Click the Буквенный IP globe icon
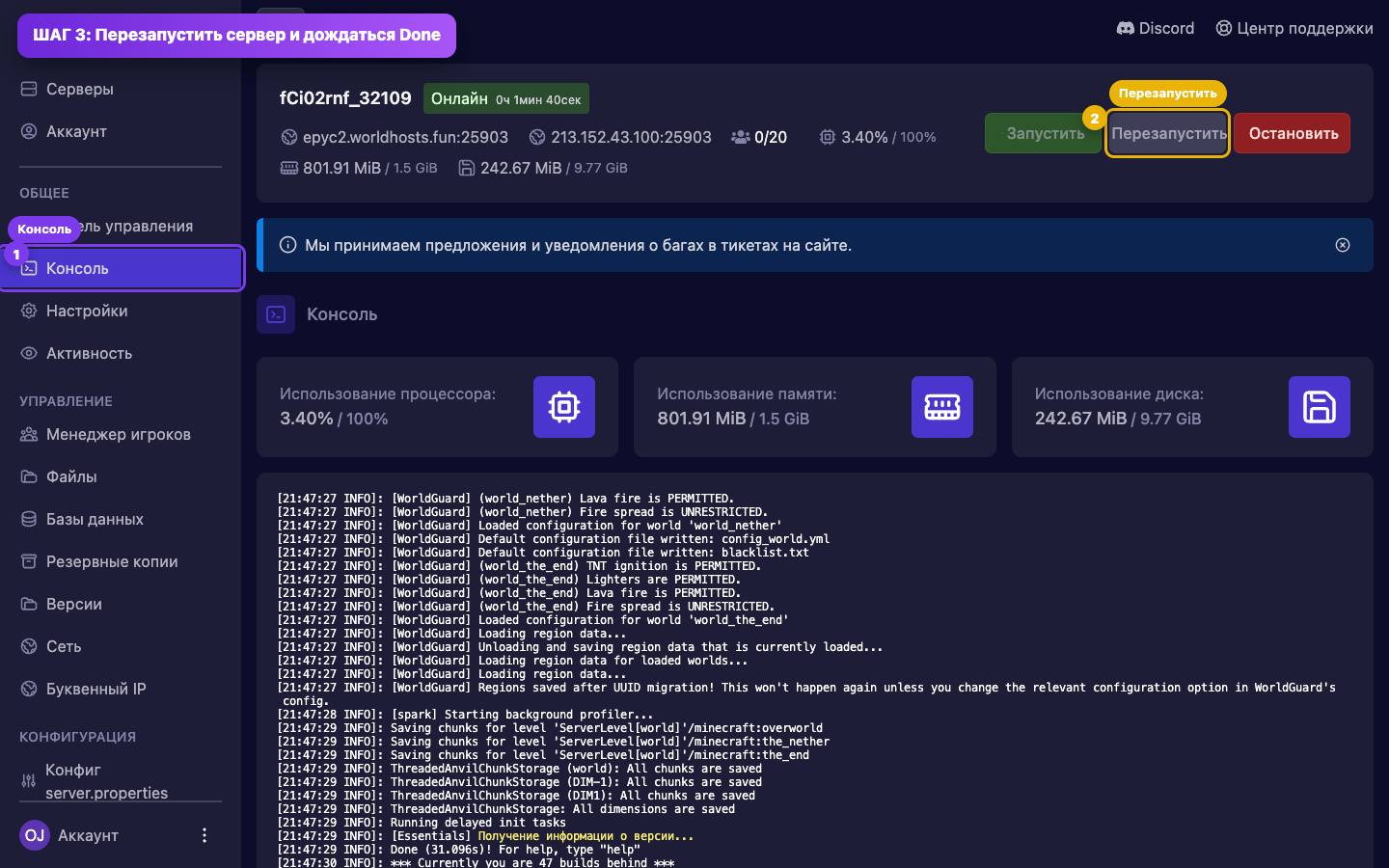The image size is (1389, 868). coord(29,689)
